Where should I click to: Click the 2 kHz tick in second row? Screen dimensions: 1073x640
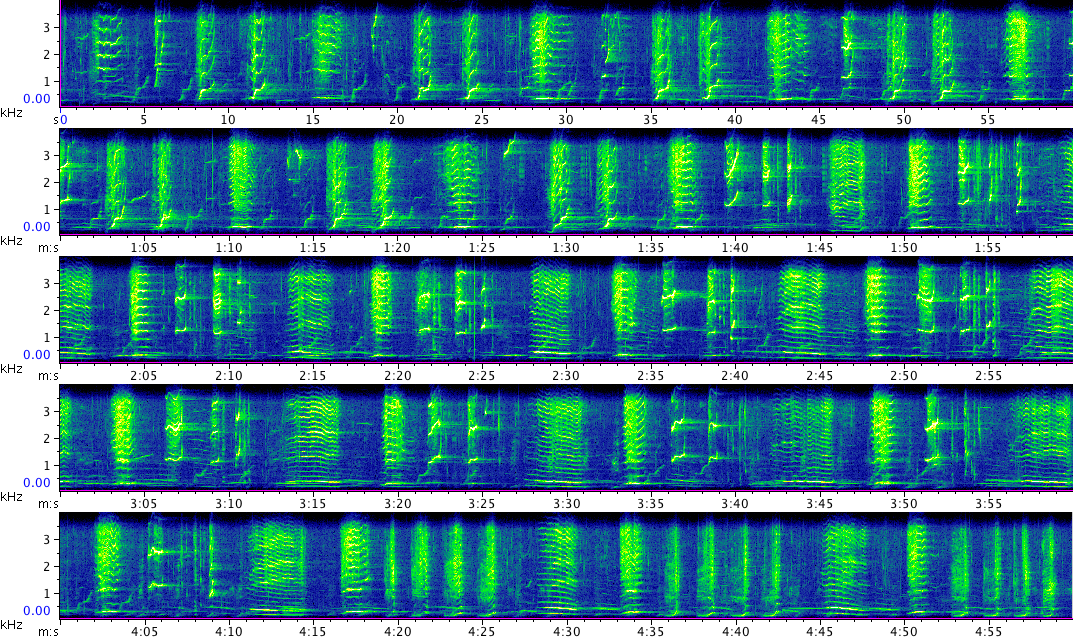pyautogui.click(x=46, y=182)
